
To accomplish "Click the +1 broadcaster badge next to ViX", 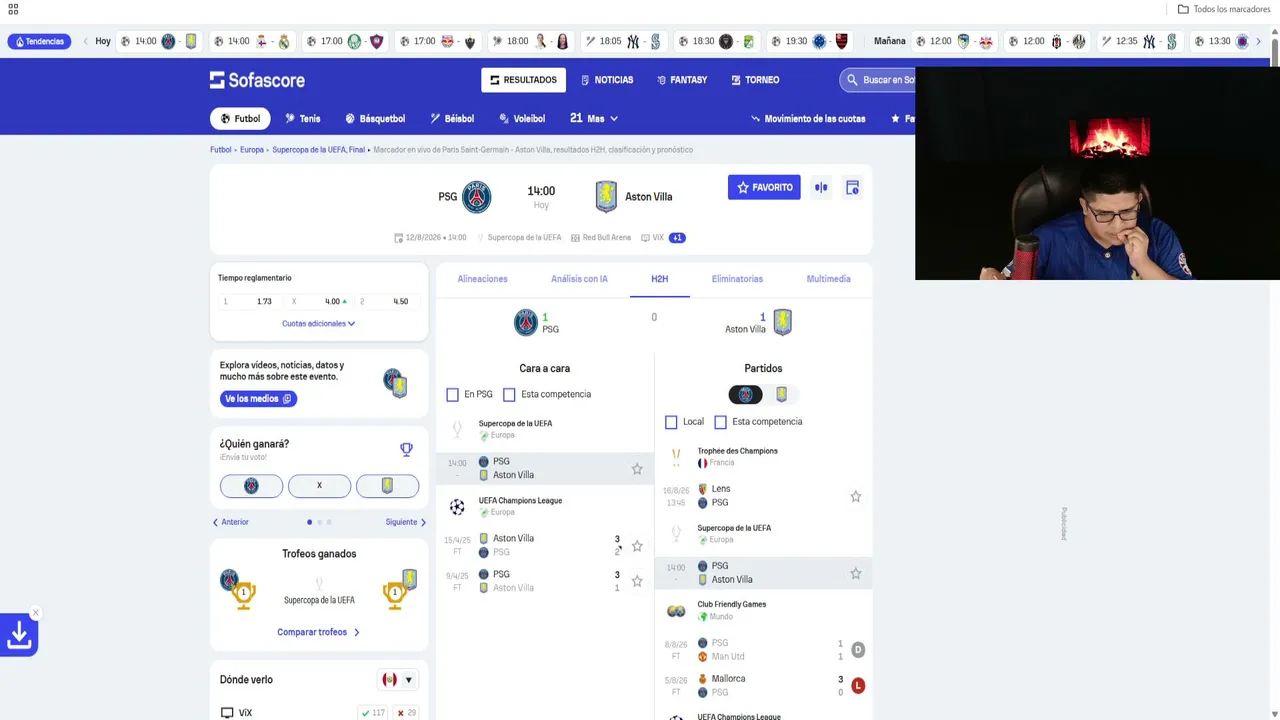I will click(677, 238).
